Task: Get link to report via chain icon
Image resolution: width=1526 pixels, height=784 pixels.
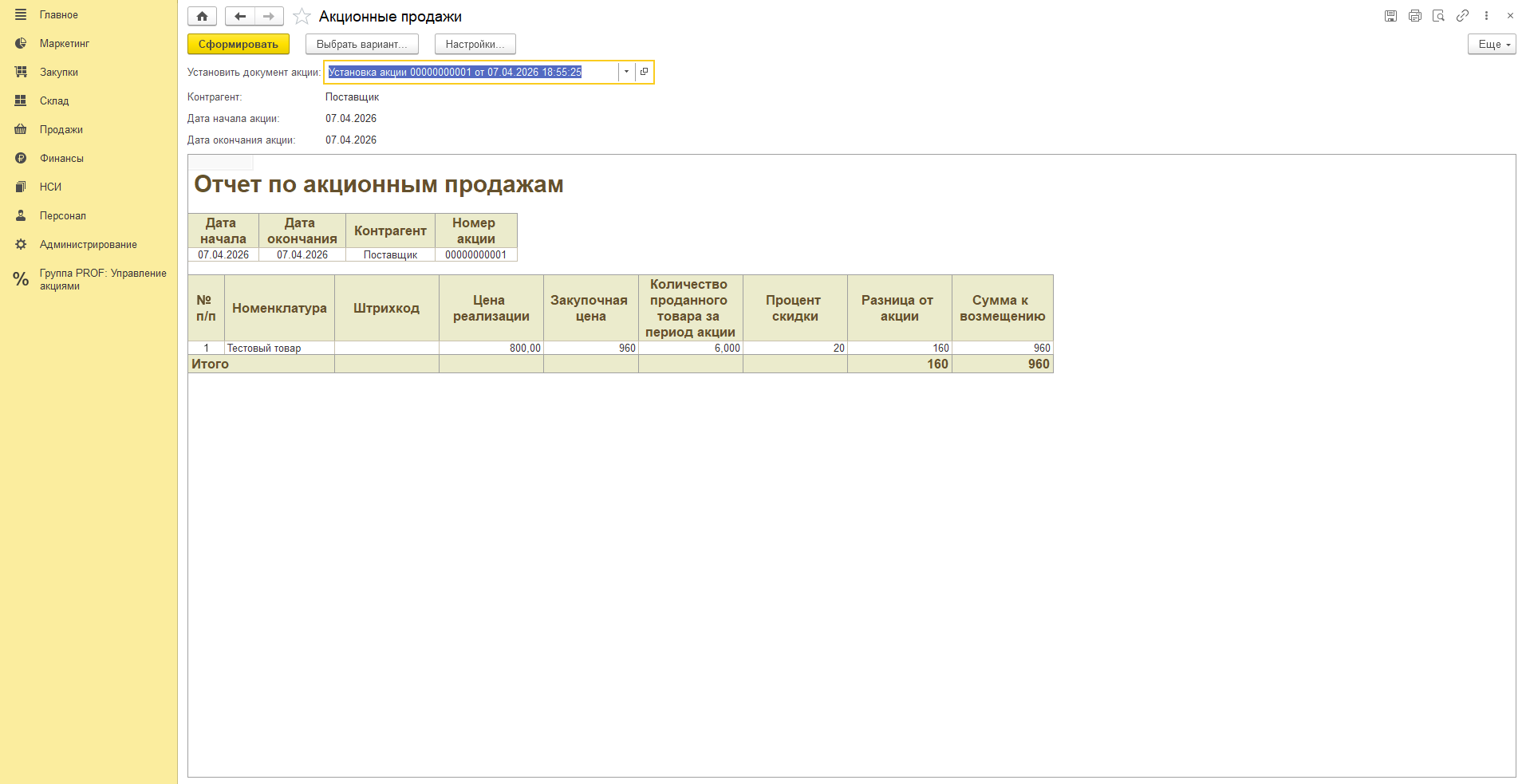Action: click(1462, 16)
